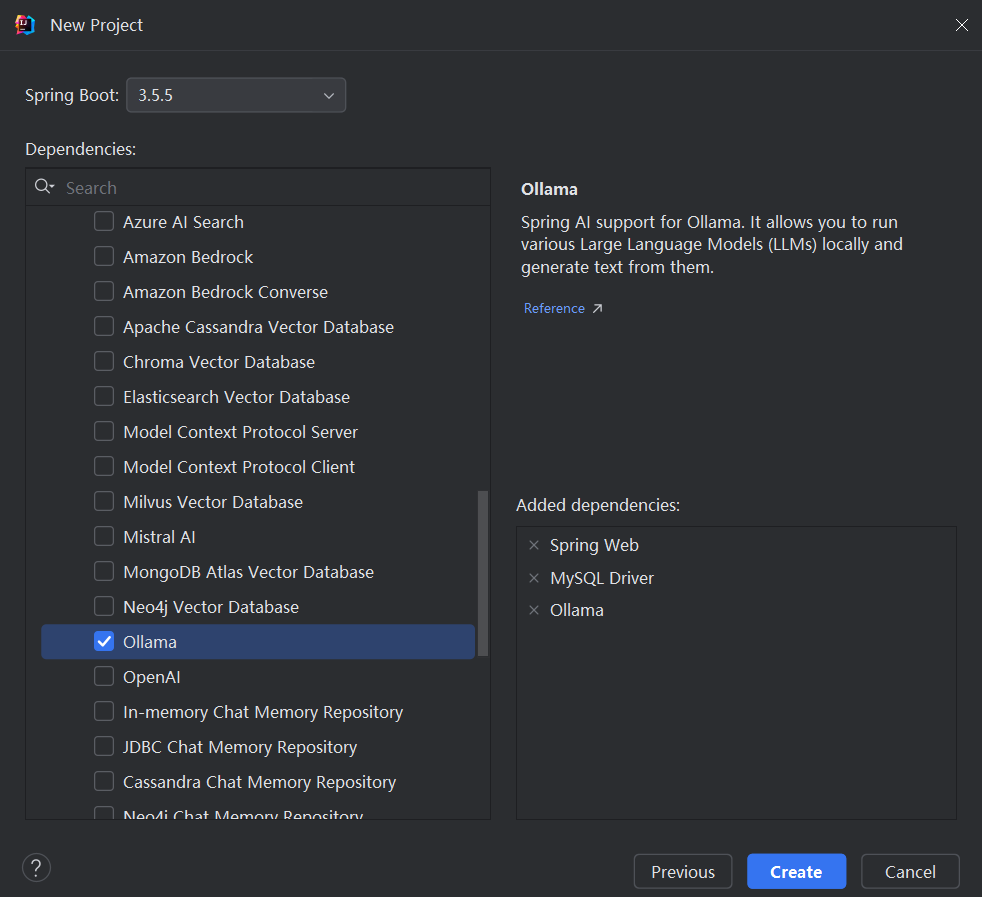Remove MySQL Driver from added dependencies
The height and width of the screenshot is (897, 982).
[x=534, y=578]
